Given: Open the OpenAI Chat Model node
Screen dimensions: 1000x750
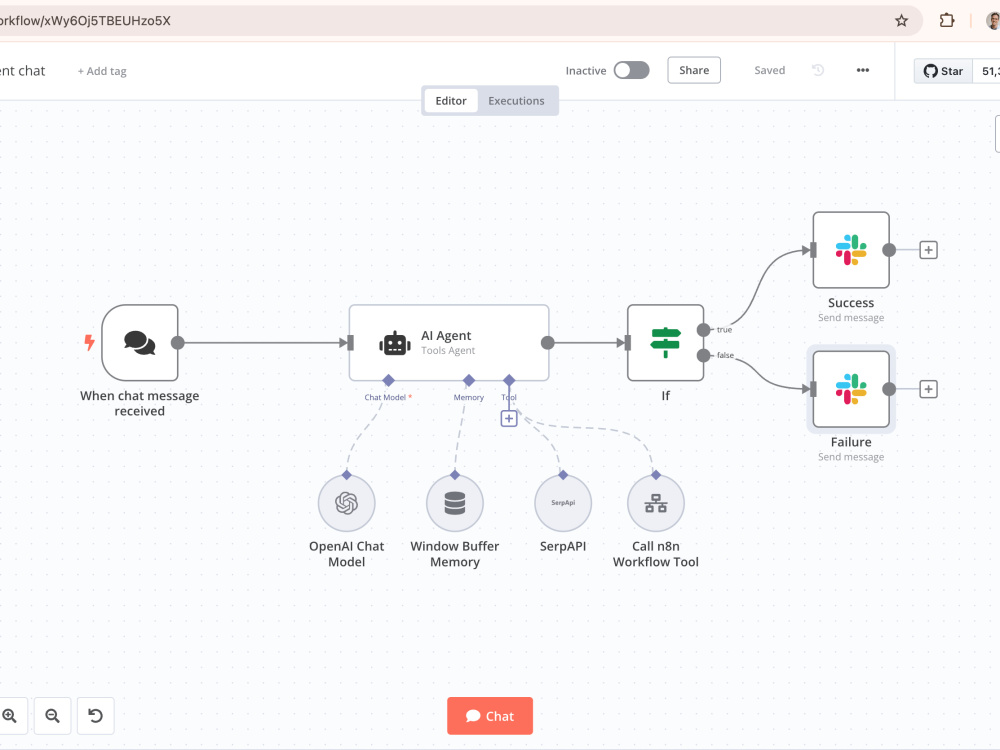Looking at the screenshot, I should coord(346,503).
